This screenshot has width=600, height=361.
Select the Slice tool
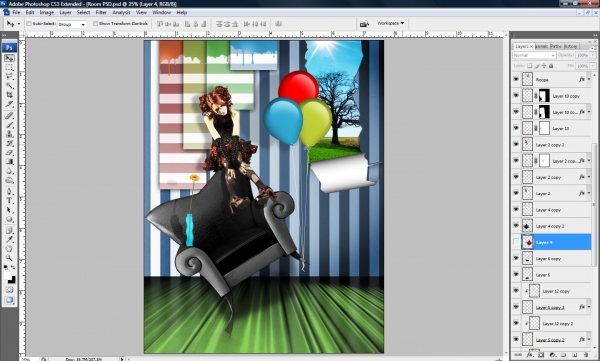(x=9, y=104)
